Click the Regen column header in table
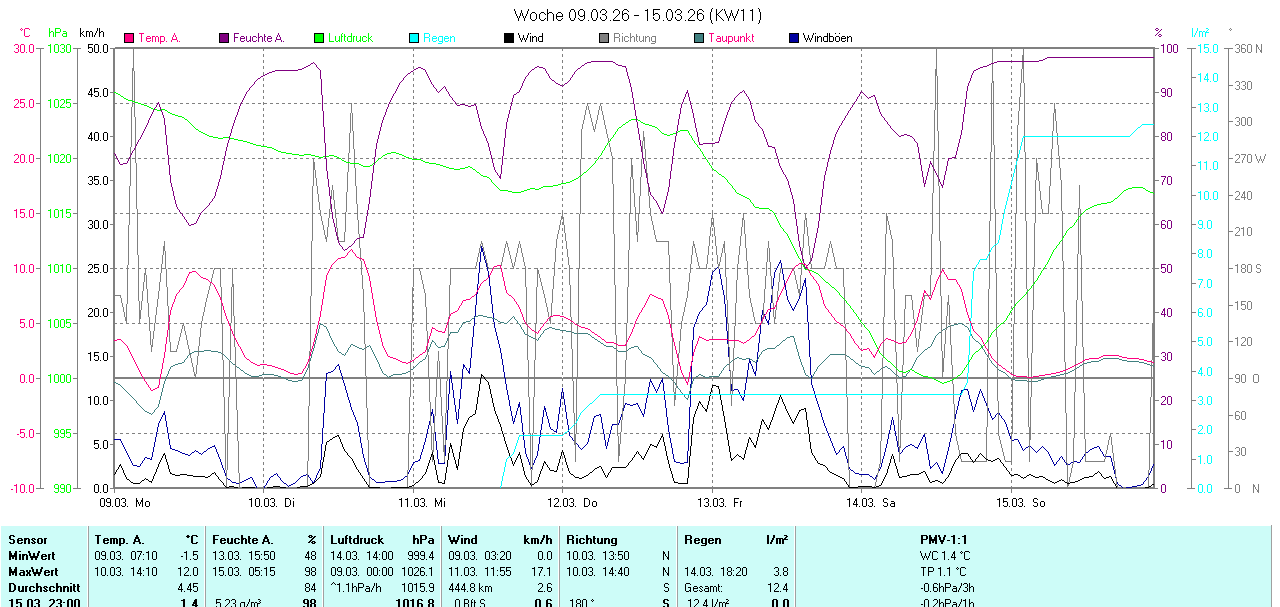Screen dimensions: 1280x607 click(x=702, y=540)
